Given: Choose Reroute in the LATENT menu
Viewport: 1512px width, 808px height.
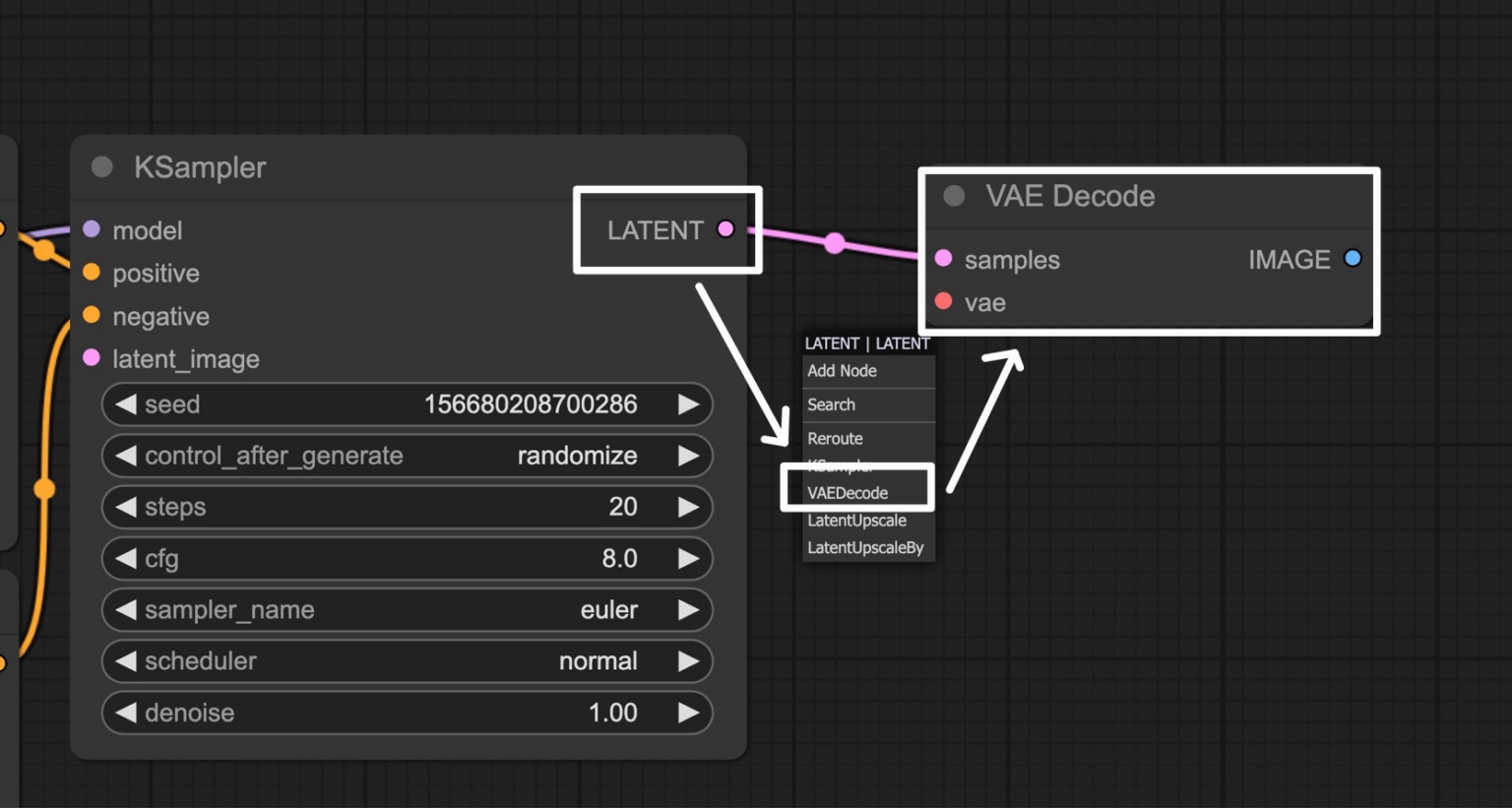Looking at the screenshot, I should tap(836, 439).
